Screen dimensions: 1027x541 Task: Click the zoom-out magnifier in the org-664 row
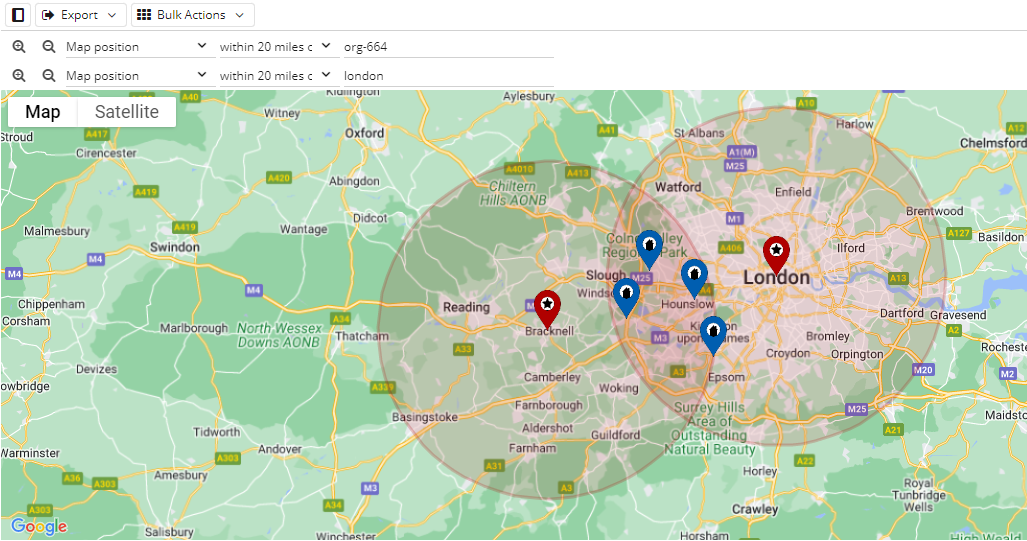click(x=48, y=47)
